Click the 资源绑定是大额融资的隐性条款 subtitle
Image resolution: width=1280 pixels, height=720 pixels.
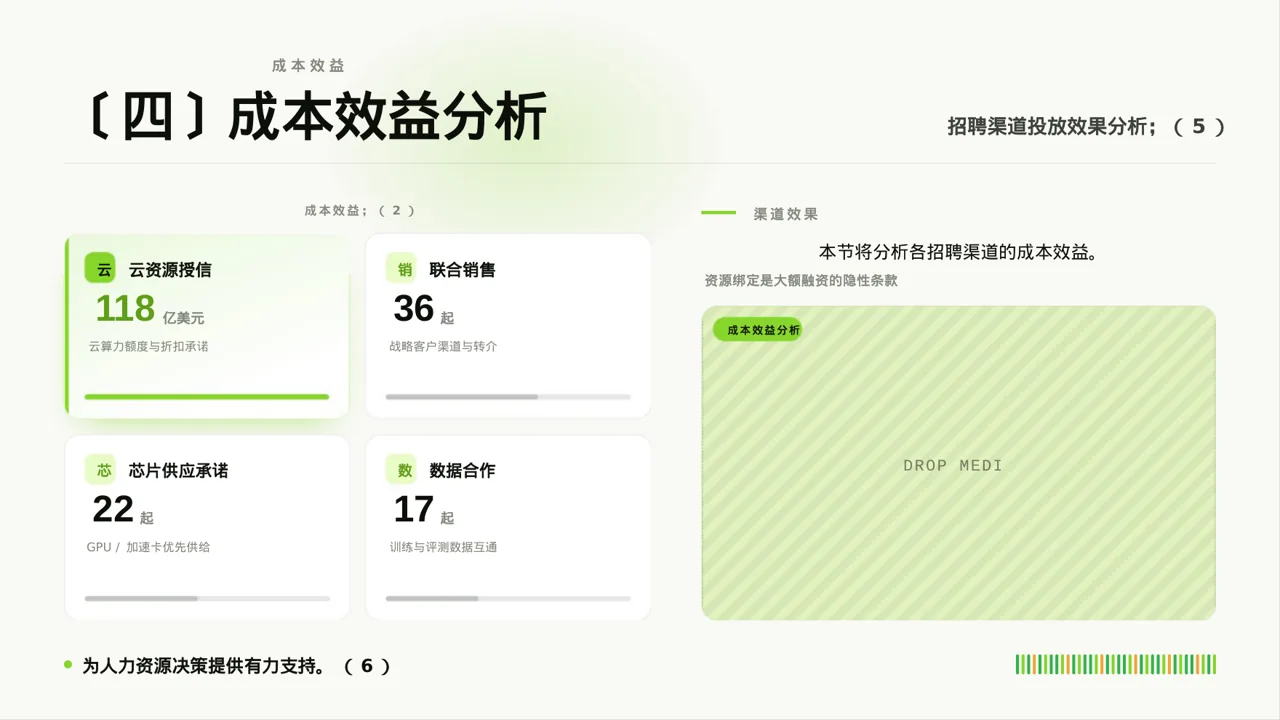click(801, 281)
